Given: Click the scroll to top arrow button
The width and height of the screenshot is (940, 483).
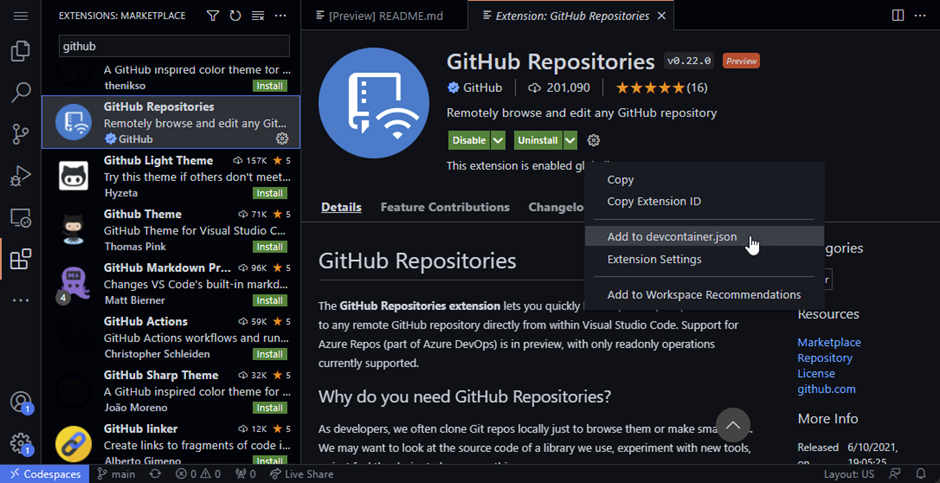Looking at the screenshot, I should point(733,425).
